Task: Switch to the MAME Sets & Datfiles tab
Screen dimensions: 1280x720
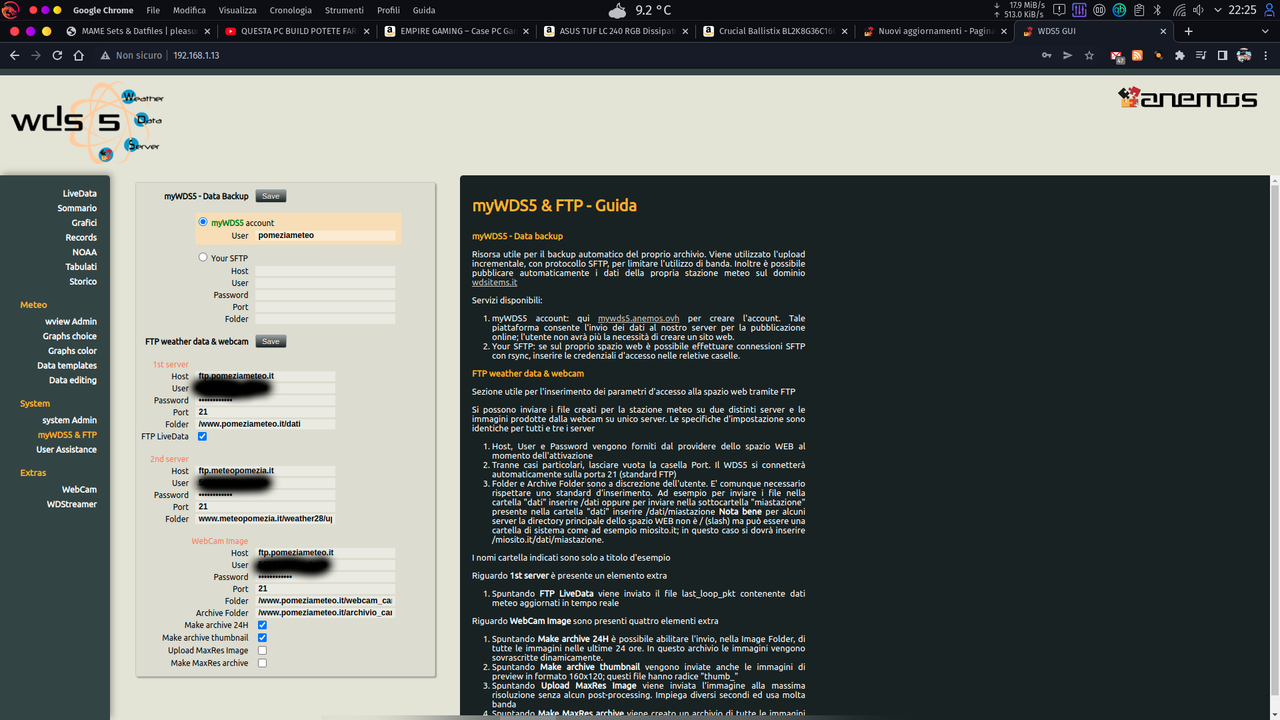Action: [x=140, y=31]
